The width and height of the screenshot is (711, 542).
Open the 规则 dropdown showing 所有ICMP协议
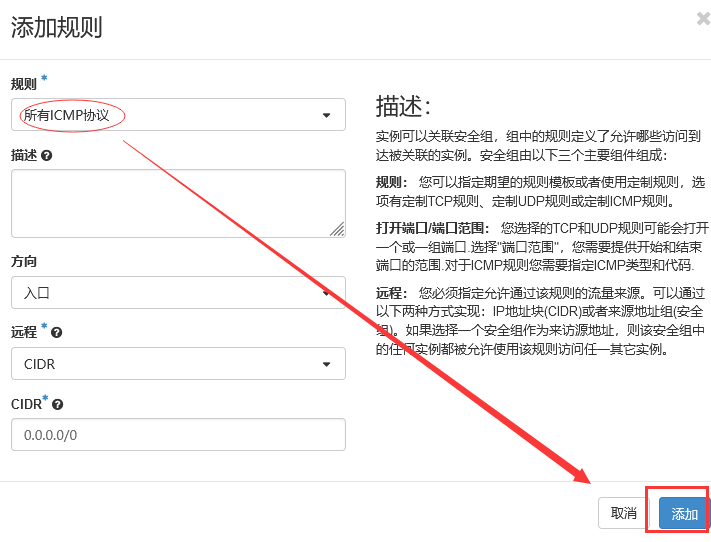(x=178, y=115)
